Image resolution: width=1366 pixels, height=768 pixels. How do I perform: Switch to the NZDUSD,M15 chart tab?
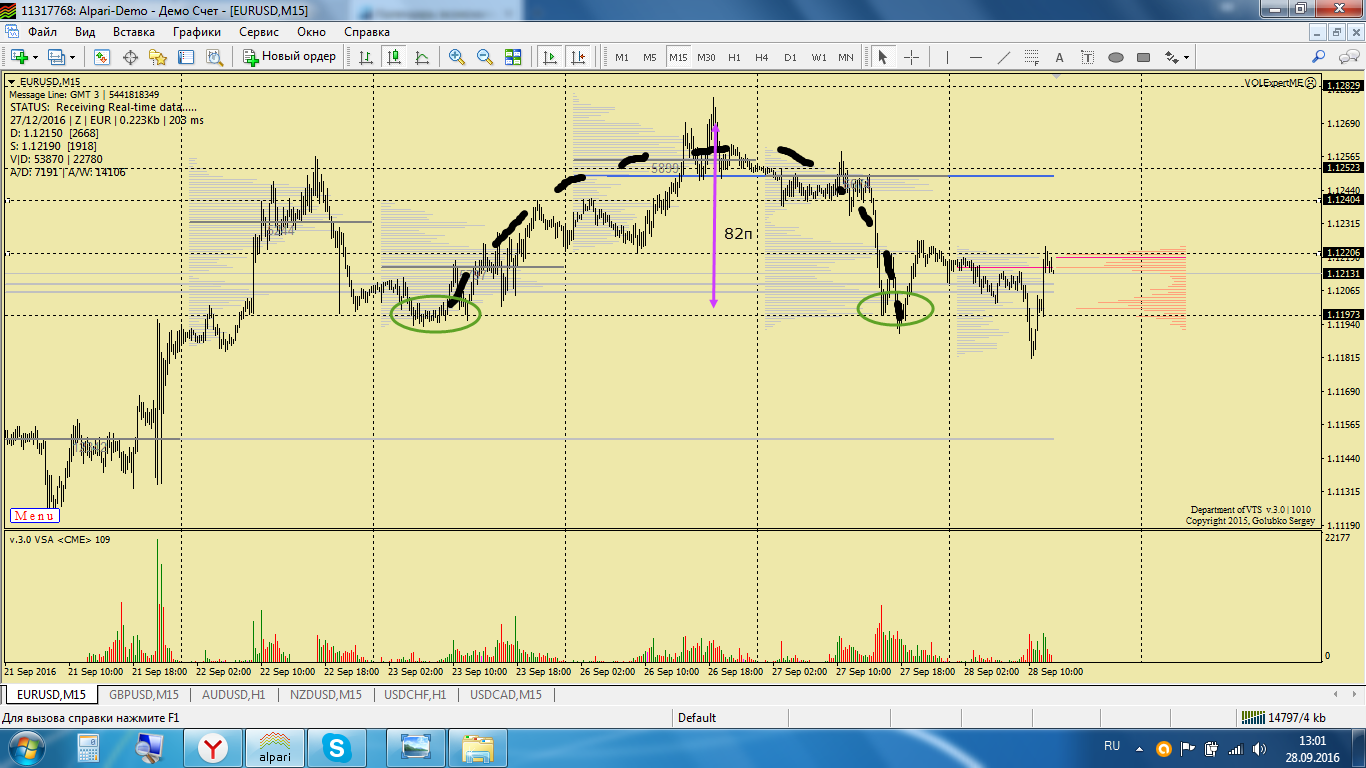click(x=326, y=694)
